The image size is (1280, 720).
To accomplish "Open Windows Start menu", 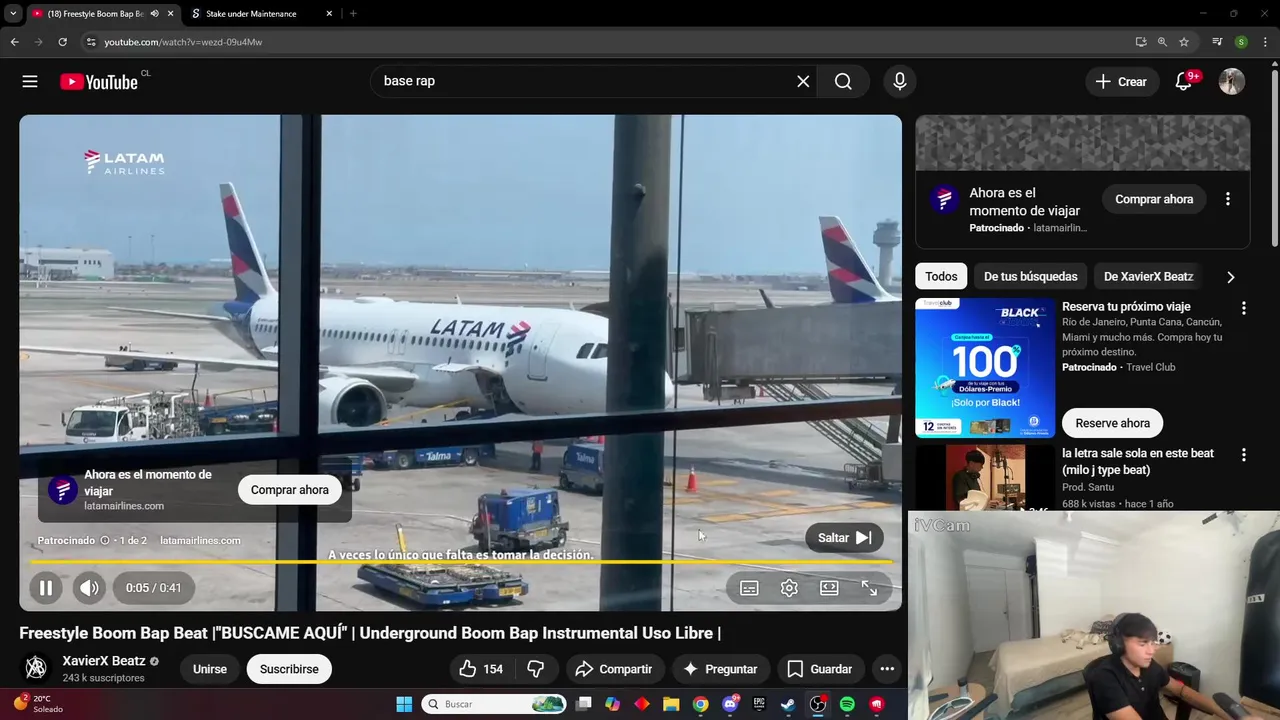I will click(404, 704).
